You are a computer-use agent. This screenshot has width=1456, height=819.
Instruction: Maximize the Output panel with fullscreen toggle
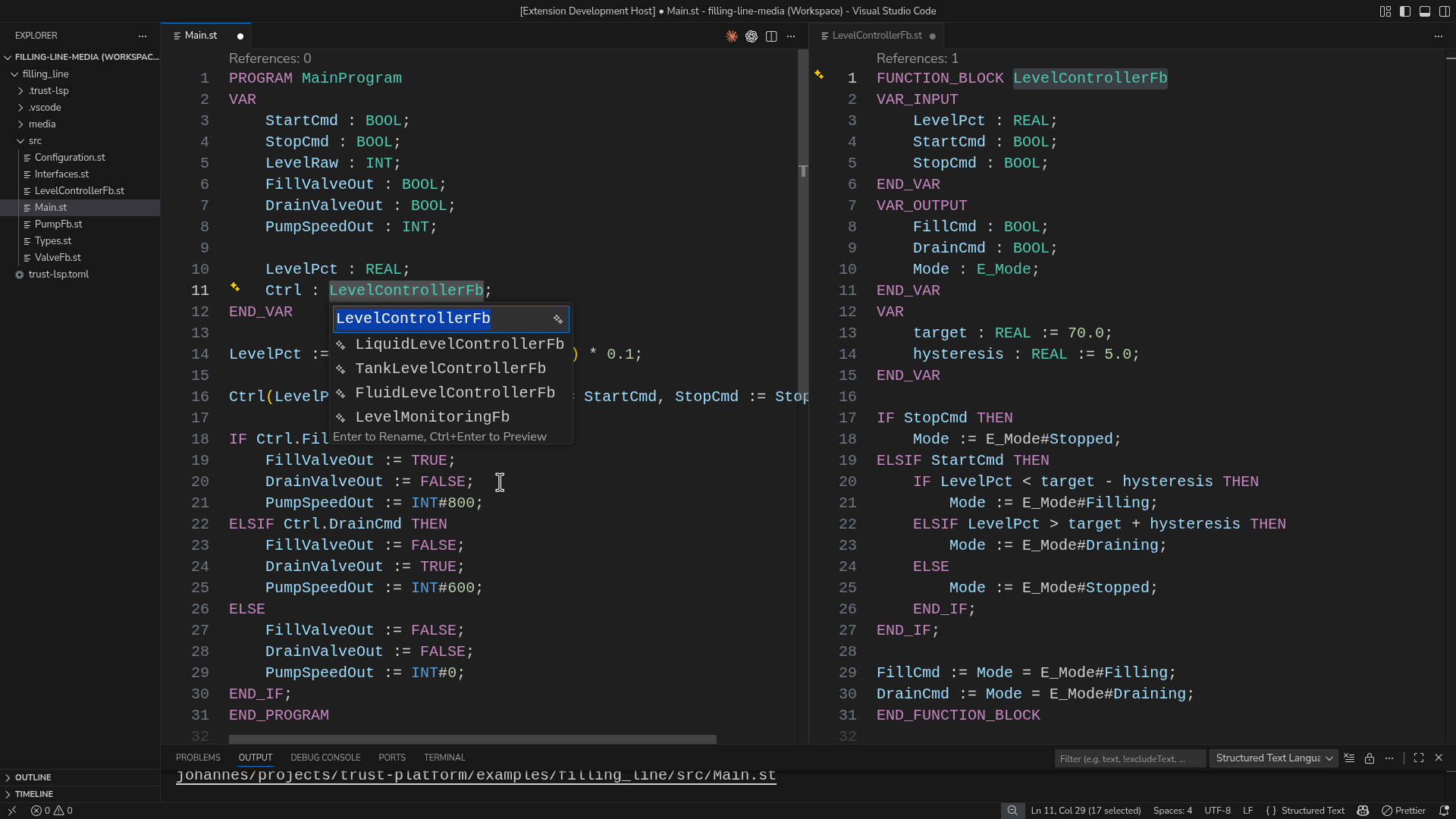click(x=1419, y=758)
